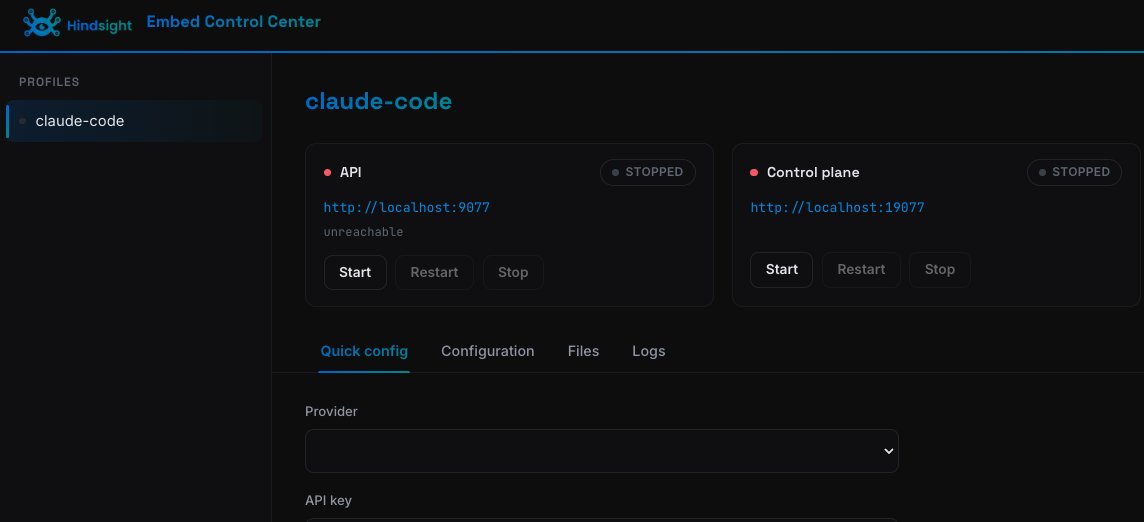The height and width of the screenshot is (522, 1144).
Task: Stop the Control plane service
Action: [940, 269]
